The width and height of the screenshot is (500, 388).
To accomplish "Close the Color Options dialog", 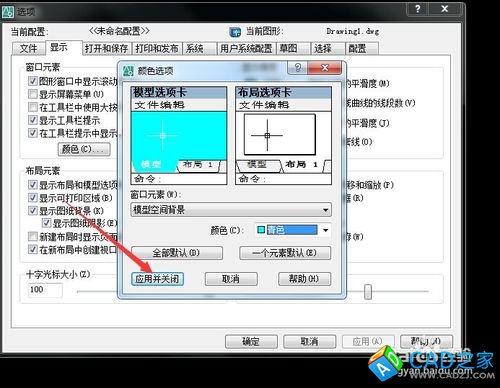I will pyautogui.click(x=324, y=68).
